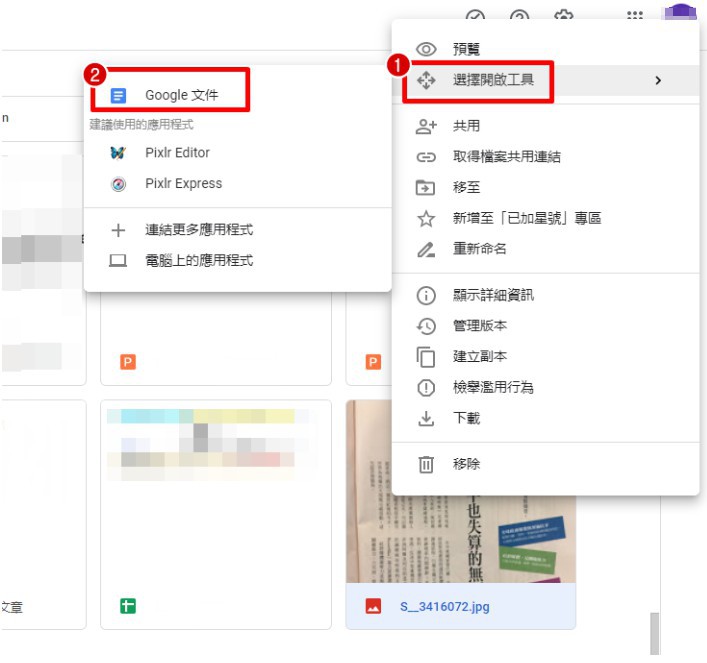Open the Google apps grid icon
The image size is (707, 663).
pyautogui.click(x=635, y=17)
